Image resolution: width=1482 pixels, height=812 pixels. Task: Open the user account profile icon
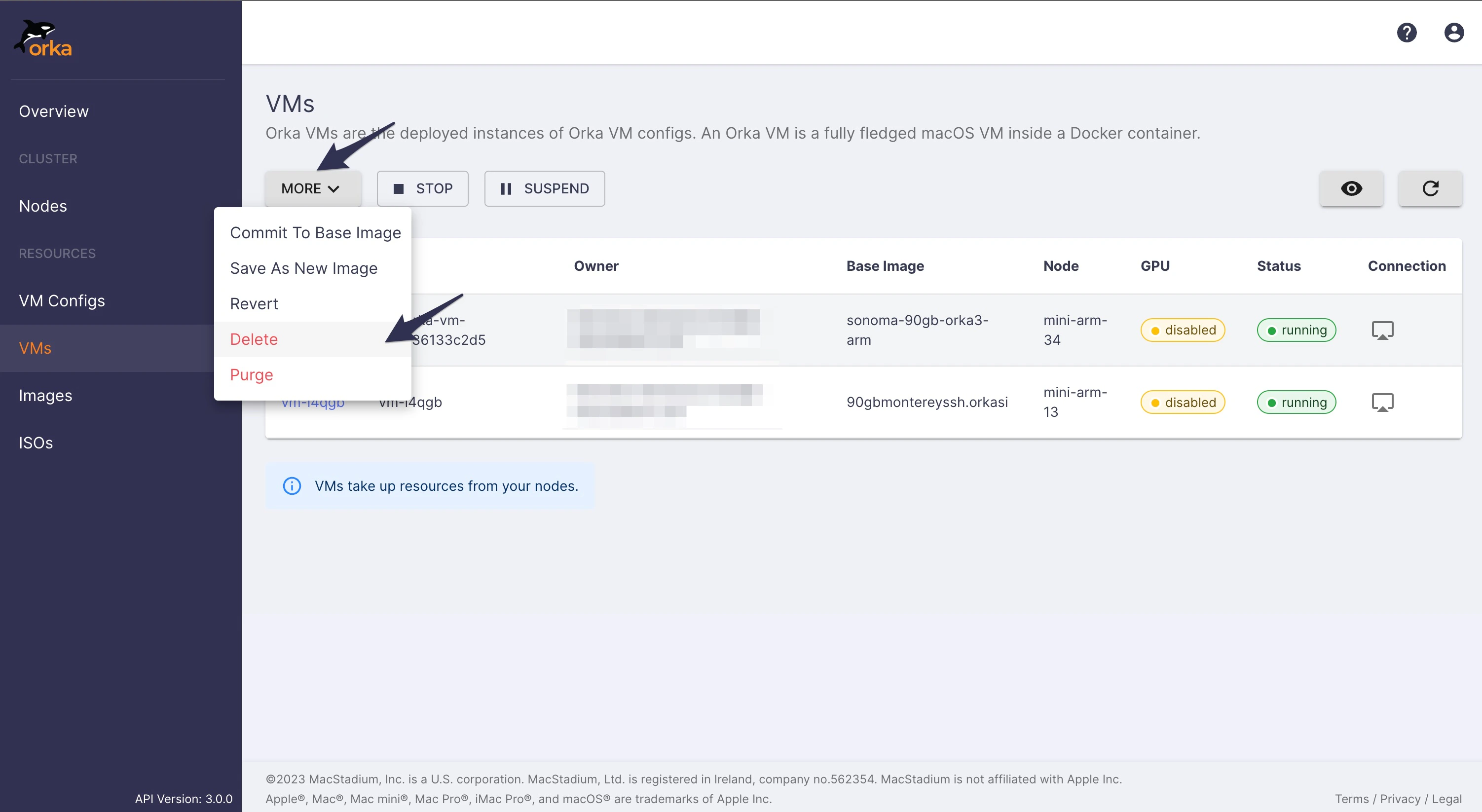point(1453,33)
